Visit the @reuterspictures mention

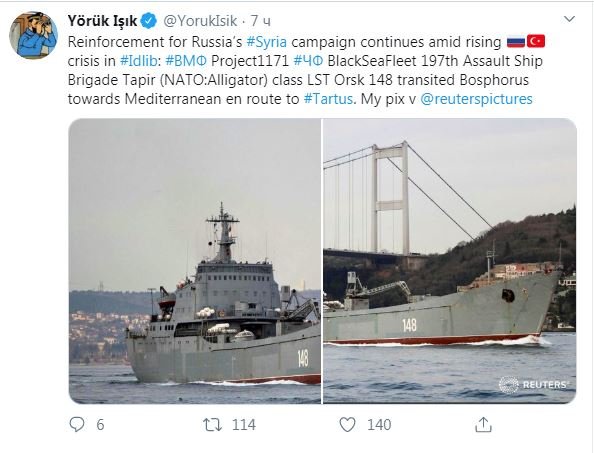coord(476,99)
